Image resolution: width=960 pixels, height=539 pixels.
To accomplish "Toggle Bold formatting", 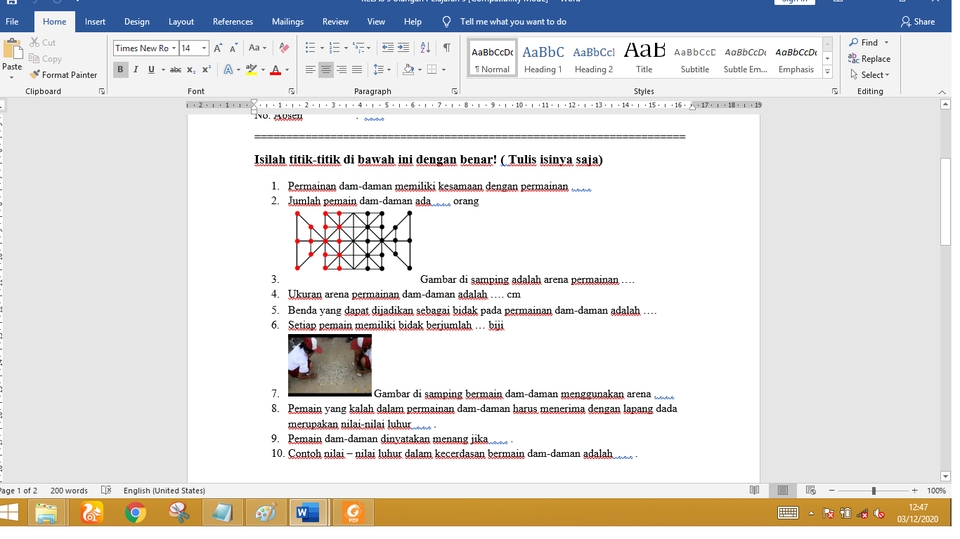I will point(120,70).
